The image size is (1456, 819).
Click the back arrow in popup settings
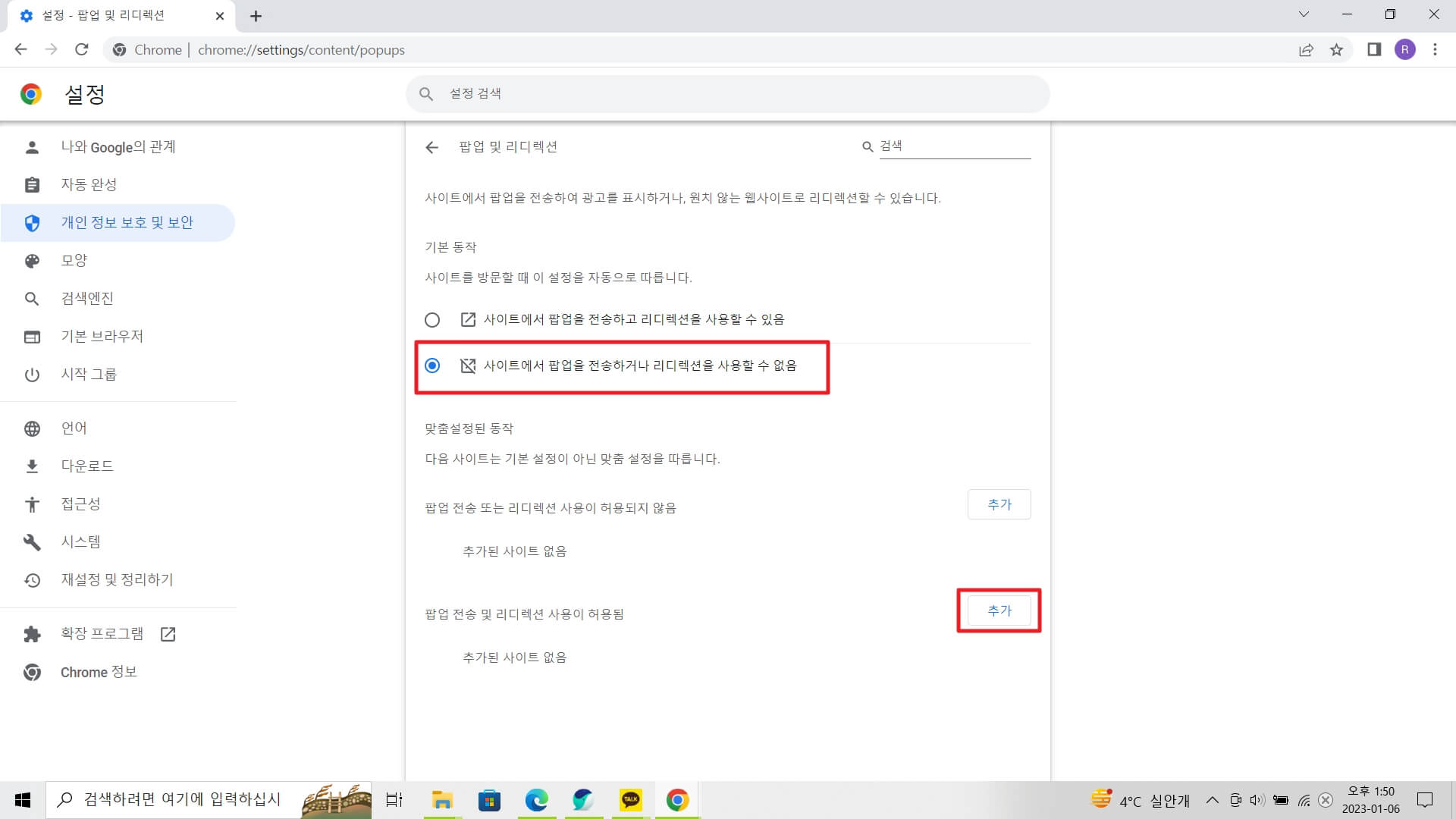coord(432,147)
